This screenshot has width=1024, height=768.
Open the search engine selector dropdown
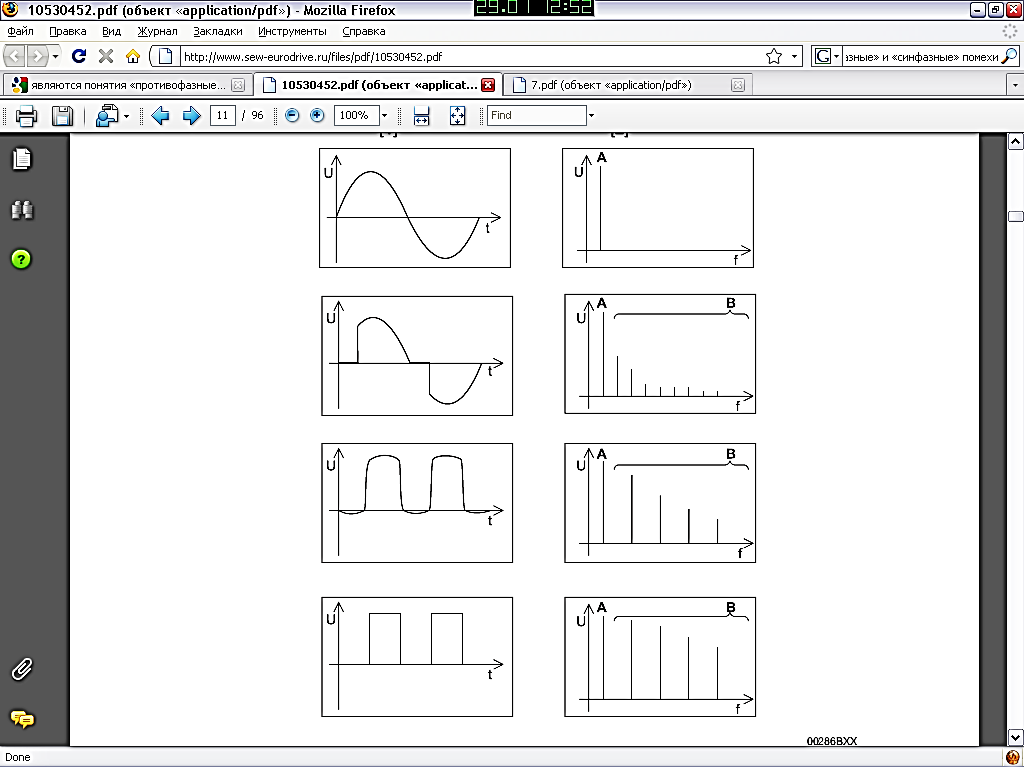point(827,57)
